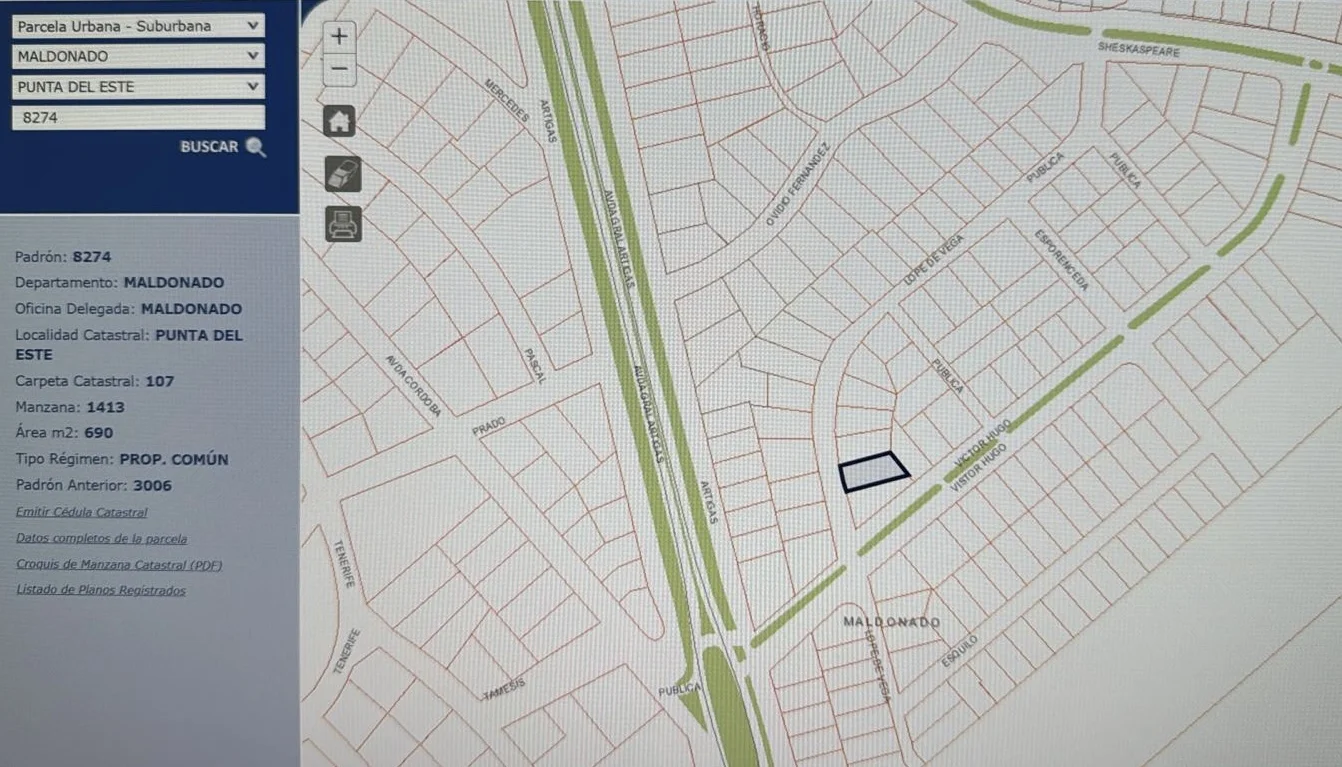Click the Listado de Planos Registrados link

tap(100, 590)
